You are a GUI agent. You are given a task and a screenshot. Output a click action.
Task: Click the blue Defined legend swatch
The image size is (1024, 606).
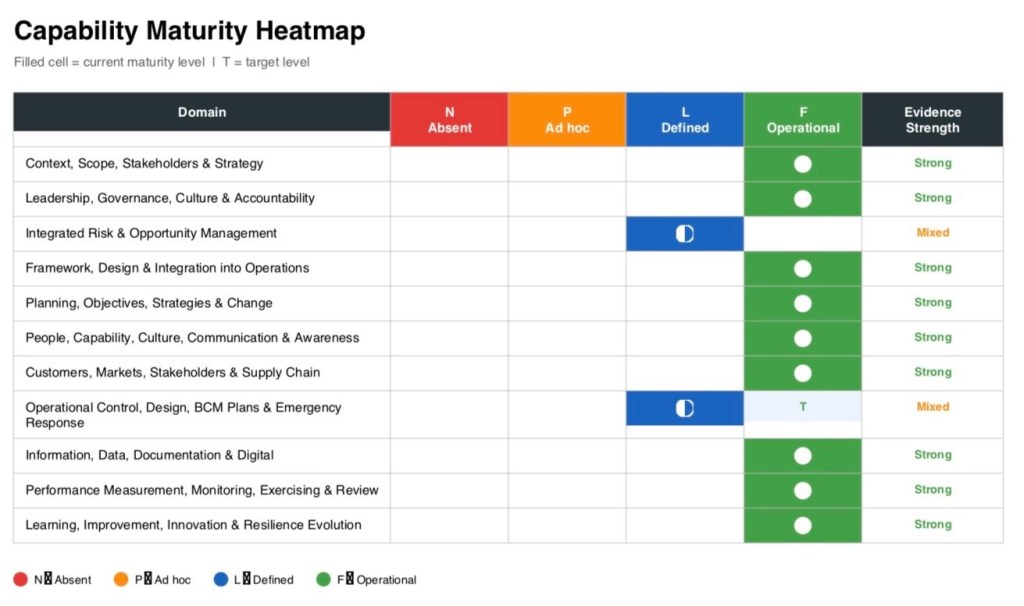pyautogui.click(x=221, y=579)
